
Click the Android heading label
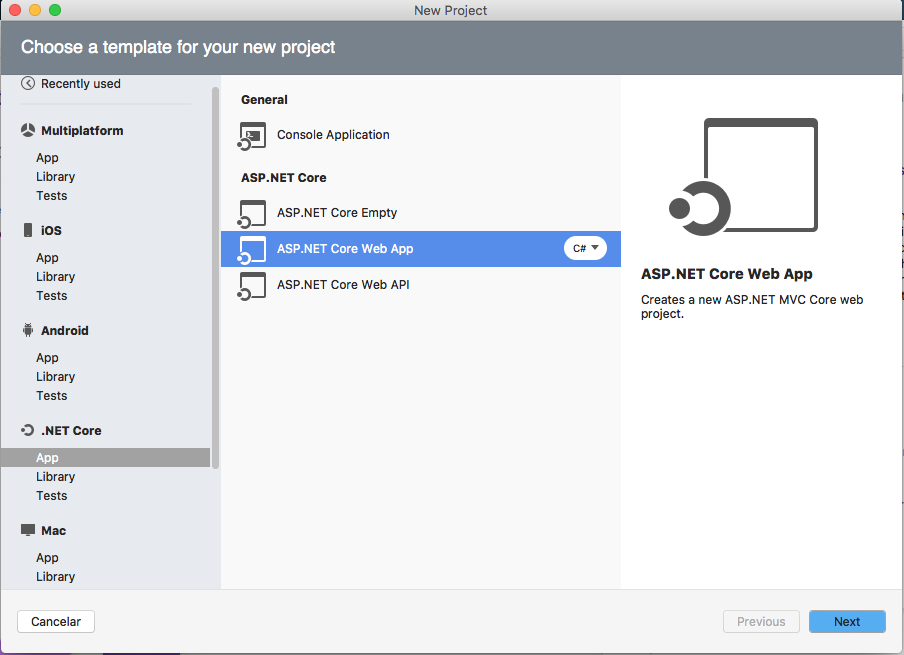(65, 330)
